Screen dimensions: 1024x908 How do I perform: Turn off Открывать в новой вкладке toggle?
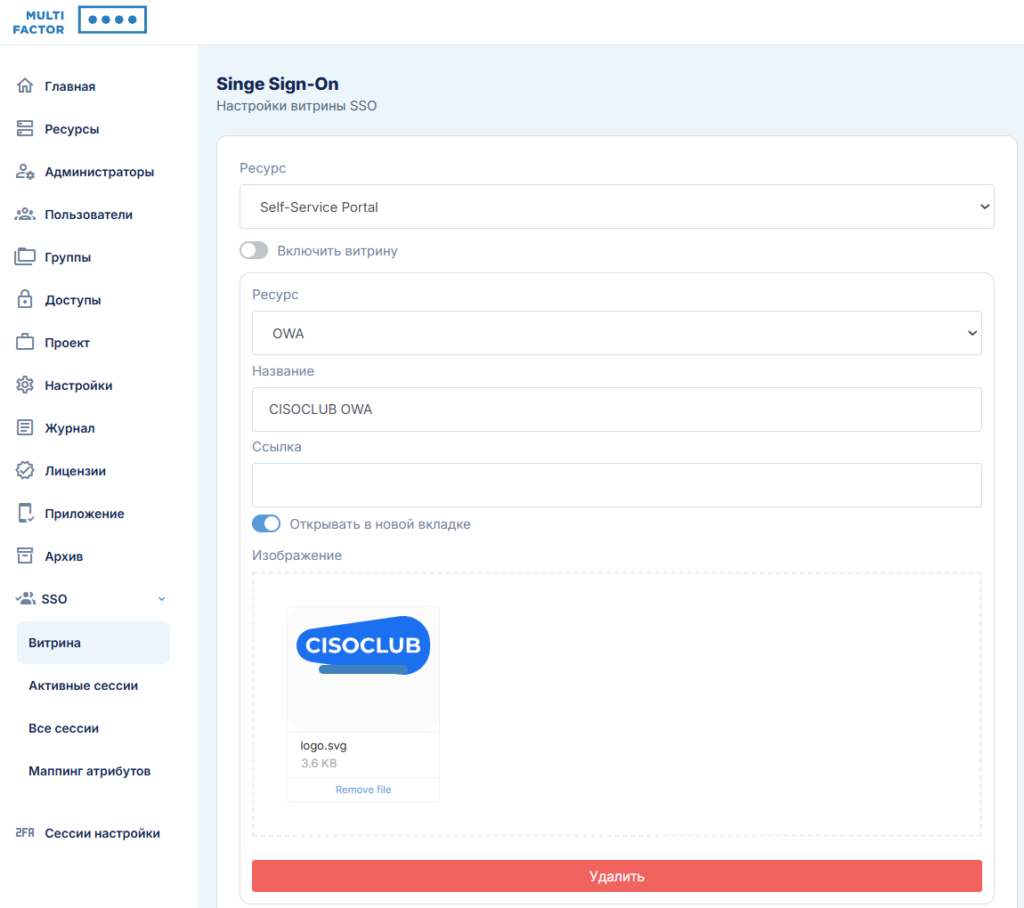click(266, 524)
